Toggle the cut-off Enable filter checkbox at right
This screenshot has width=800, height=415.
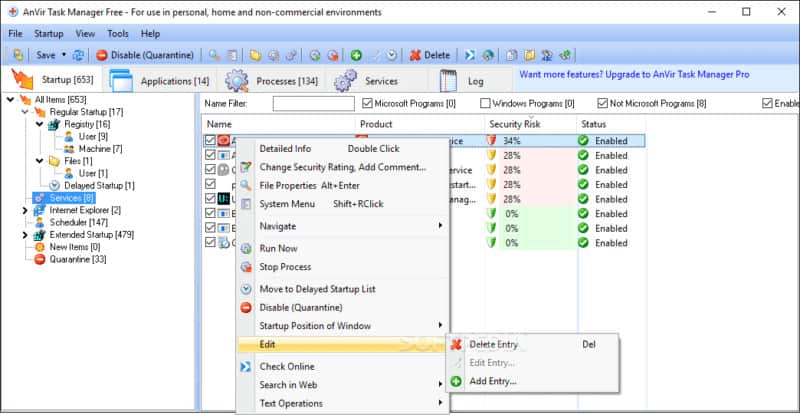(767, 104)
